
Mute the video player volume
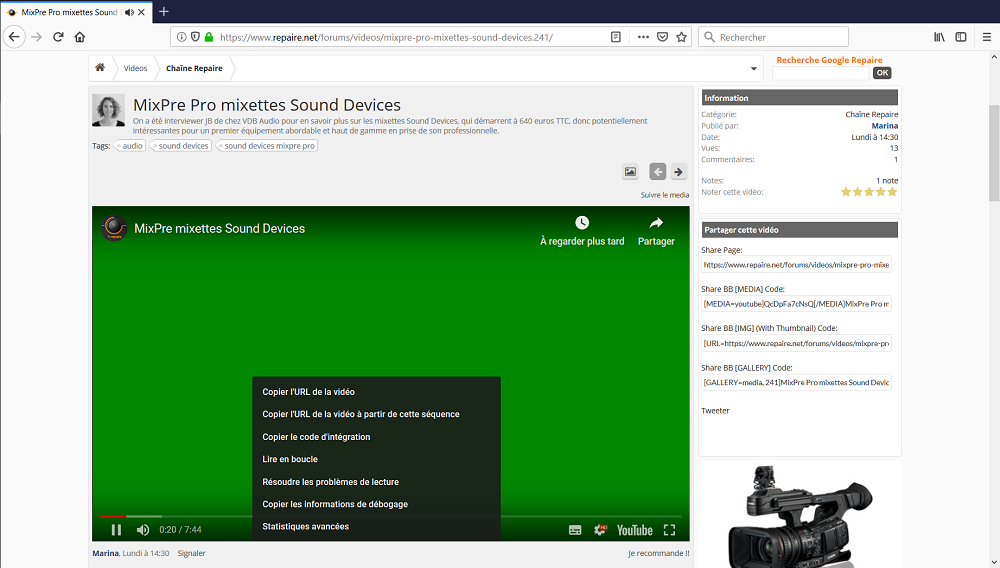(143, 530)
